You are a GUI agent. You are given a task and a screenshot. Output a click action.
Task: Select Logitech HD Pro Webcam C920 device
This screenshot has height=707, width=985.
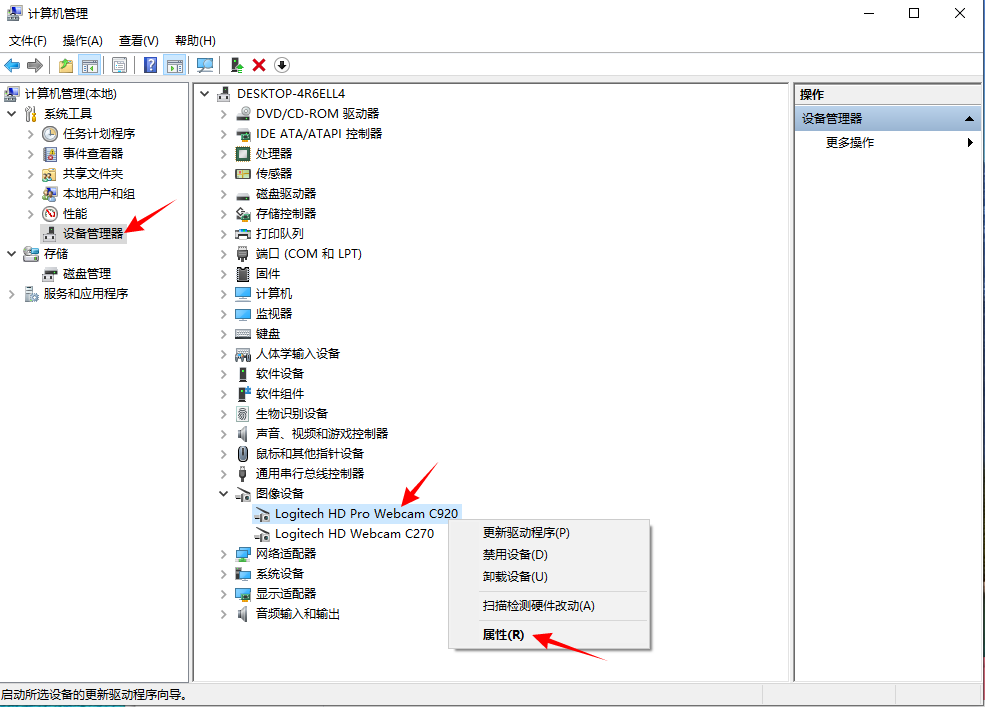(366, 514)
